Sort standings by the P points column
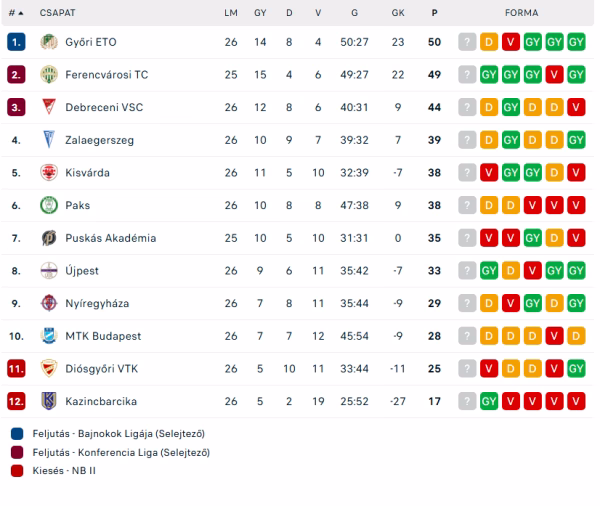Screen dimensions: 600x506 [x=434, y=13]
